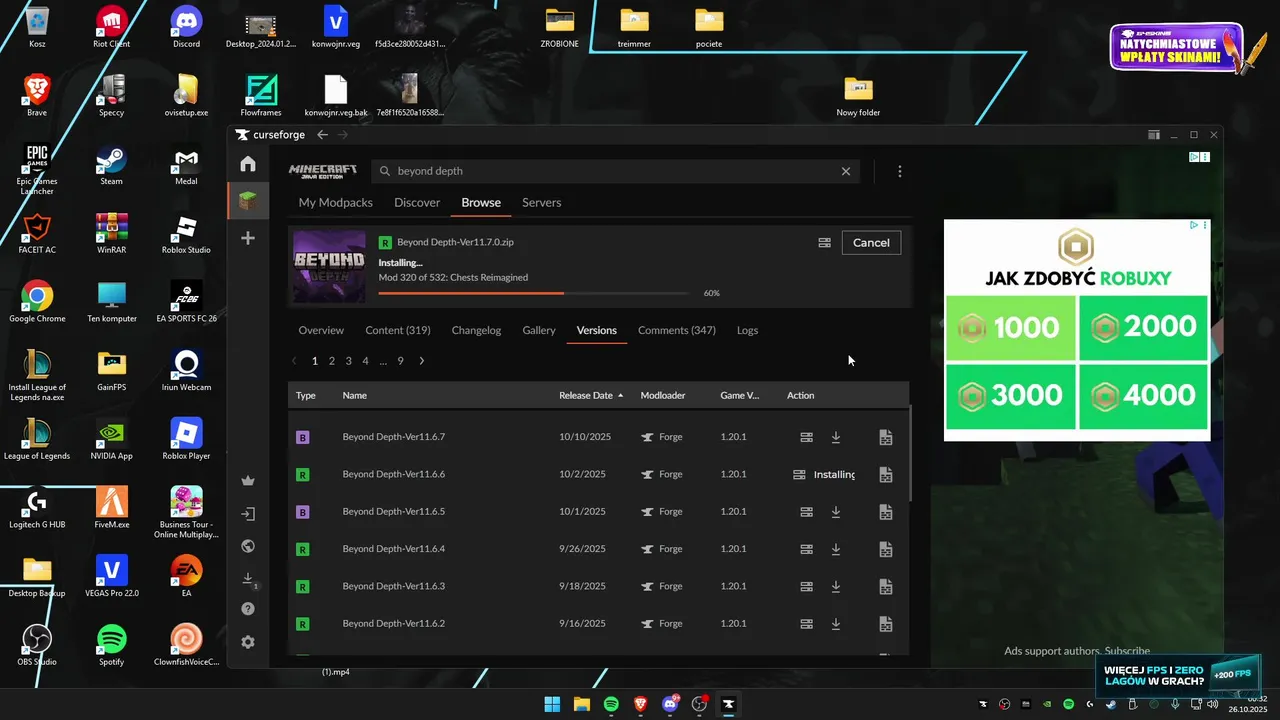Viewport: 1280px width, 720px height.
Task: Select the Roblox Studio desktop shortcut
Action: click(x=186, y=234)
